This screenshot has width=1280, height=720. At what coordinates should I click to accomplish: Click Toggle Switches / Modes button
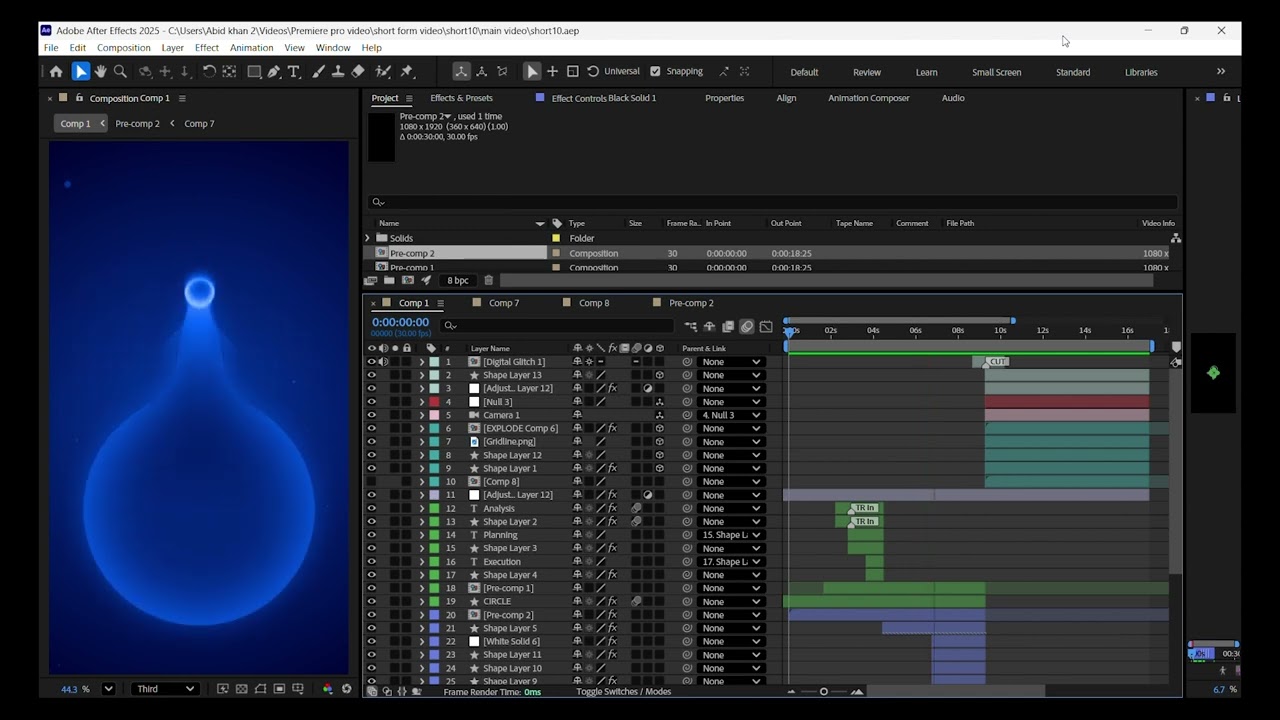coord(623,692)
